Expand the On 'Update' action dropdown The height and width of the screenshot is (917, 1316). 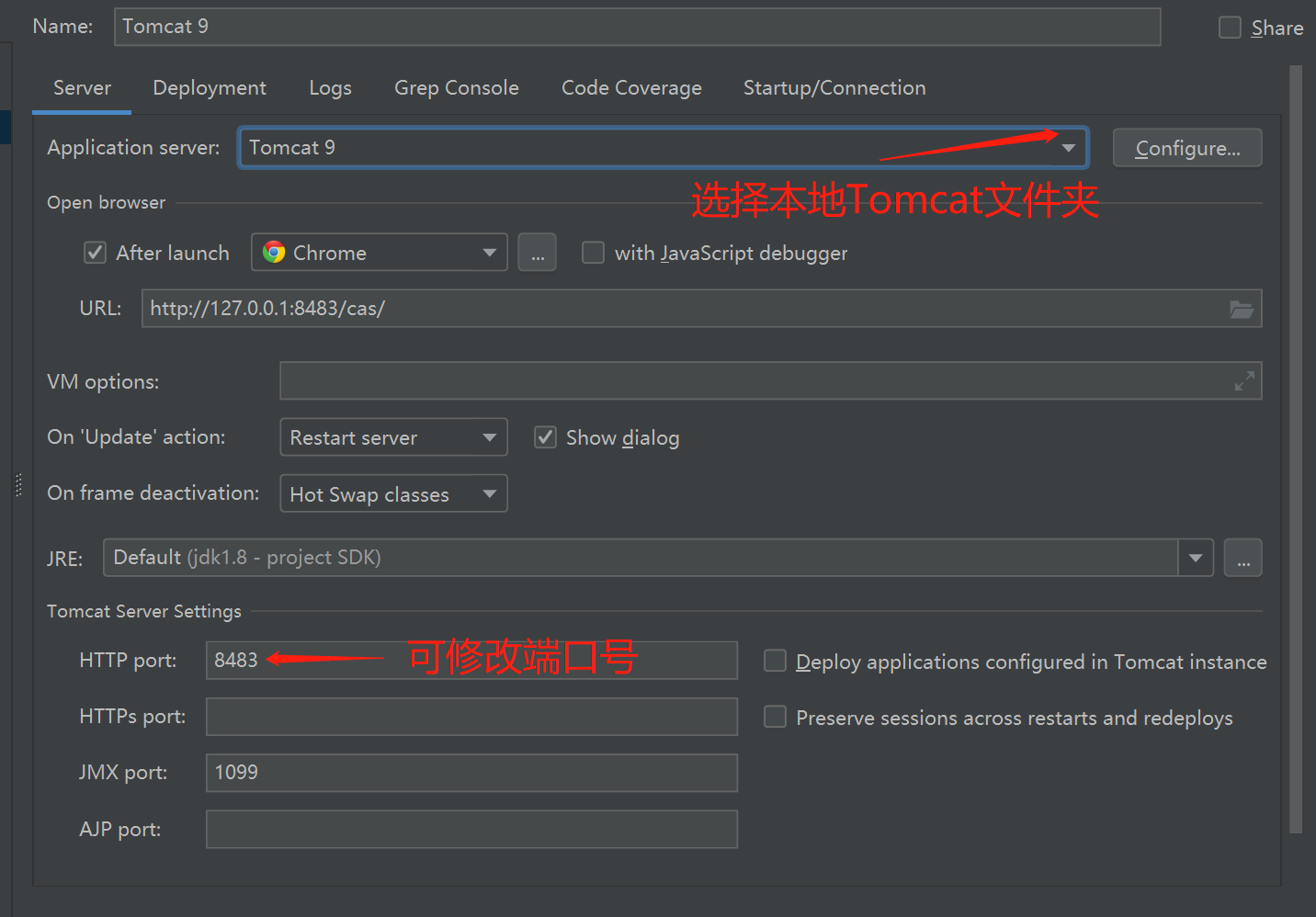pyautogui.click(x=490, y=437)
